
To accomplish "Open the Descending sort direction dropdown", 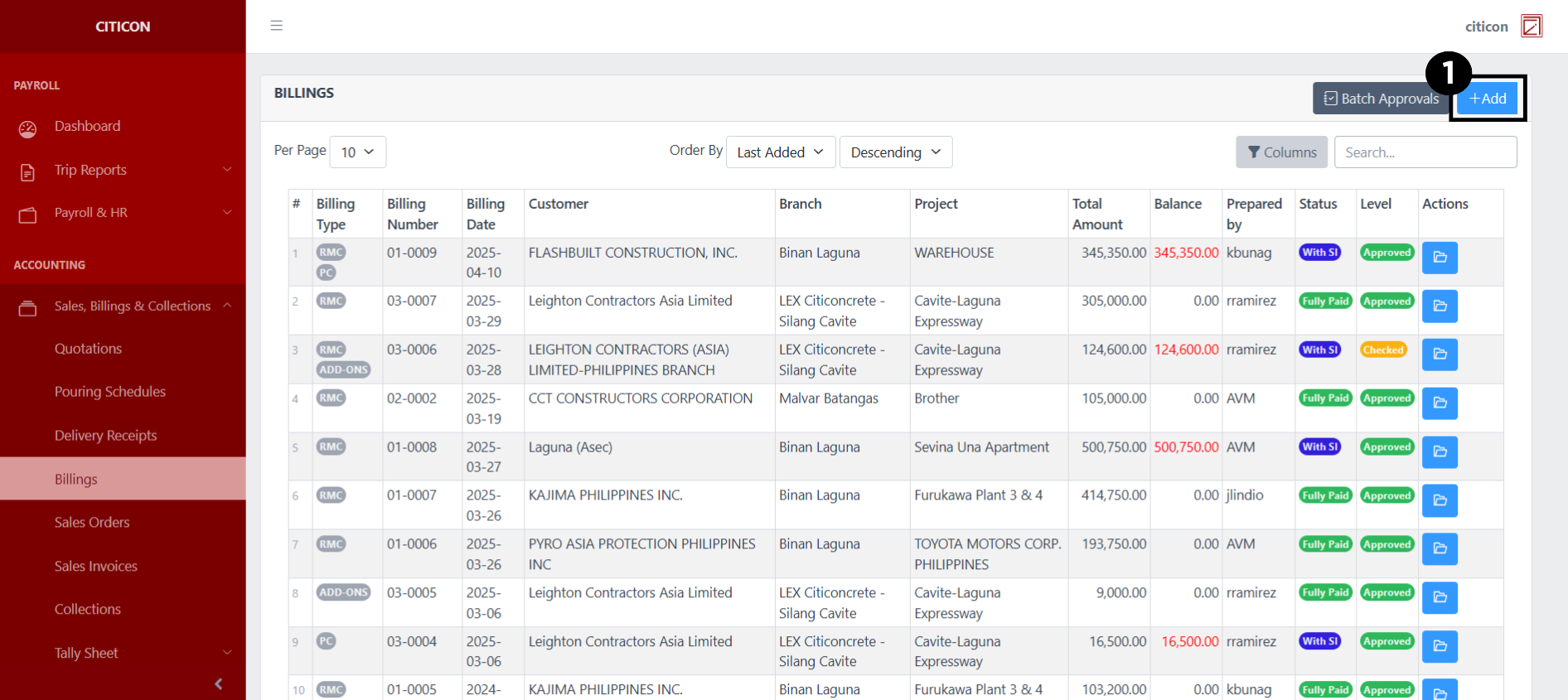I will coord(895,152).
